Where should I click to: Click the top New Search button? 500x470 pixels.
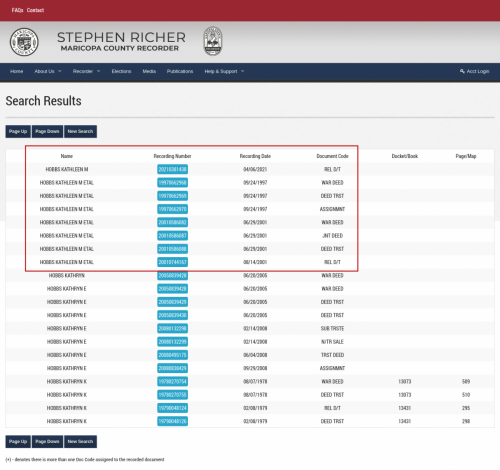coord(80,131)
